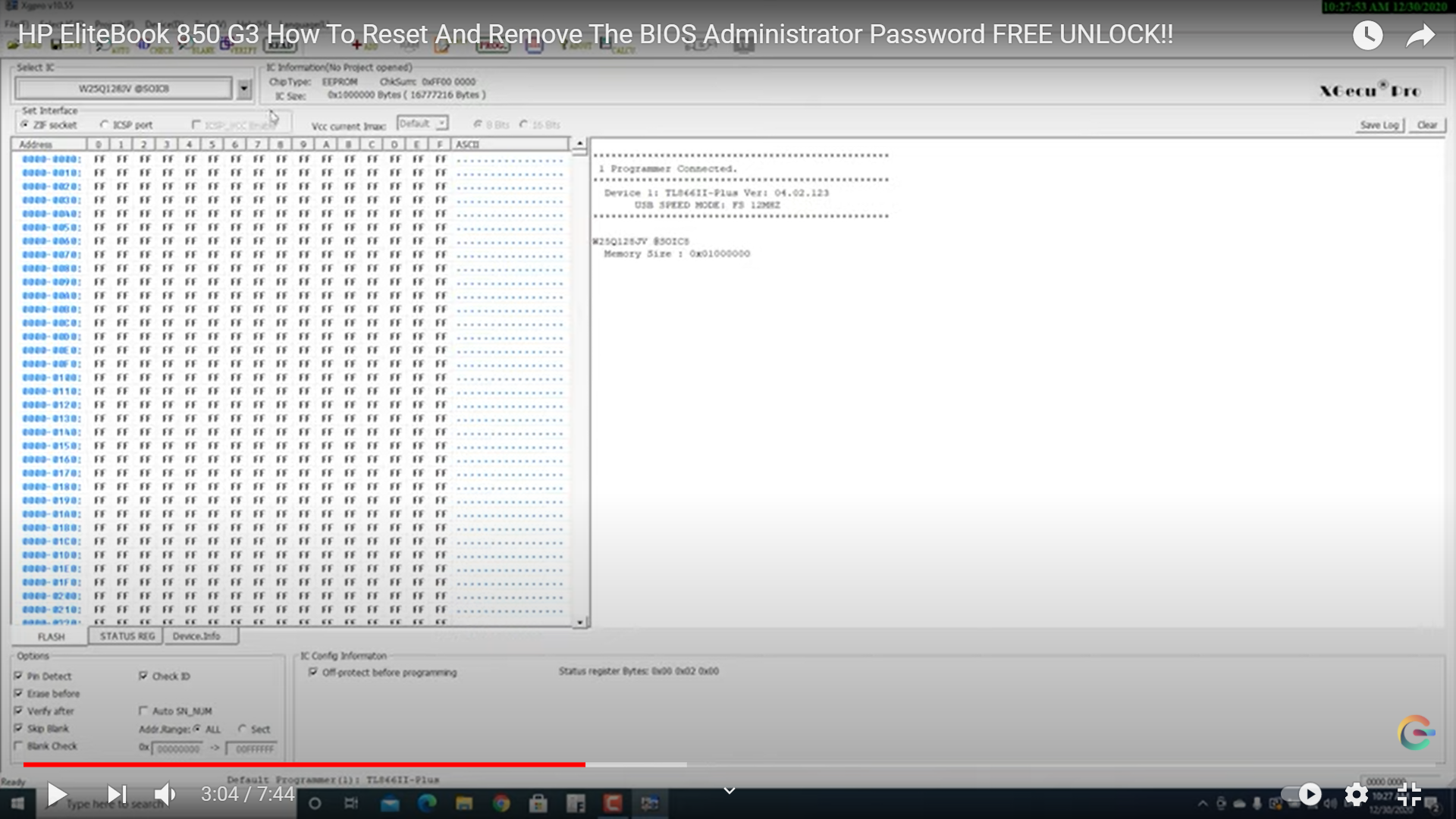The height and width of the screenshot is (819, 1456).
Task: Enable the Auto SN_NUM checkbox
Action: click(143, 711)
